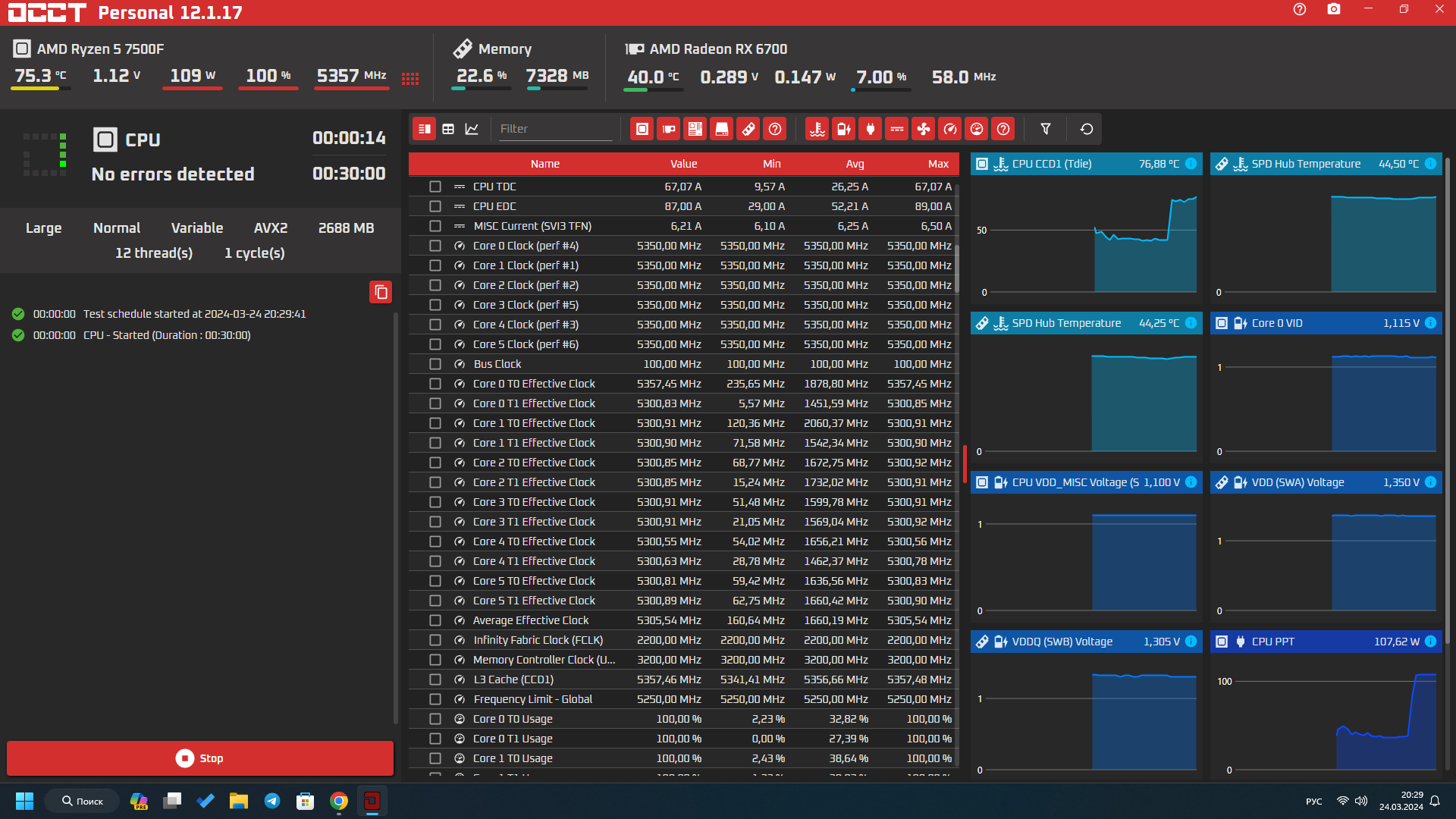The width and height of the screenshot is (1456, 819).
Task: Open the Core 0 VID graph info button
Action: pyautogui.click(x=1430, y=323)
